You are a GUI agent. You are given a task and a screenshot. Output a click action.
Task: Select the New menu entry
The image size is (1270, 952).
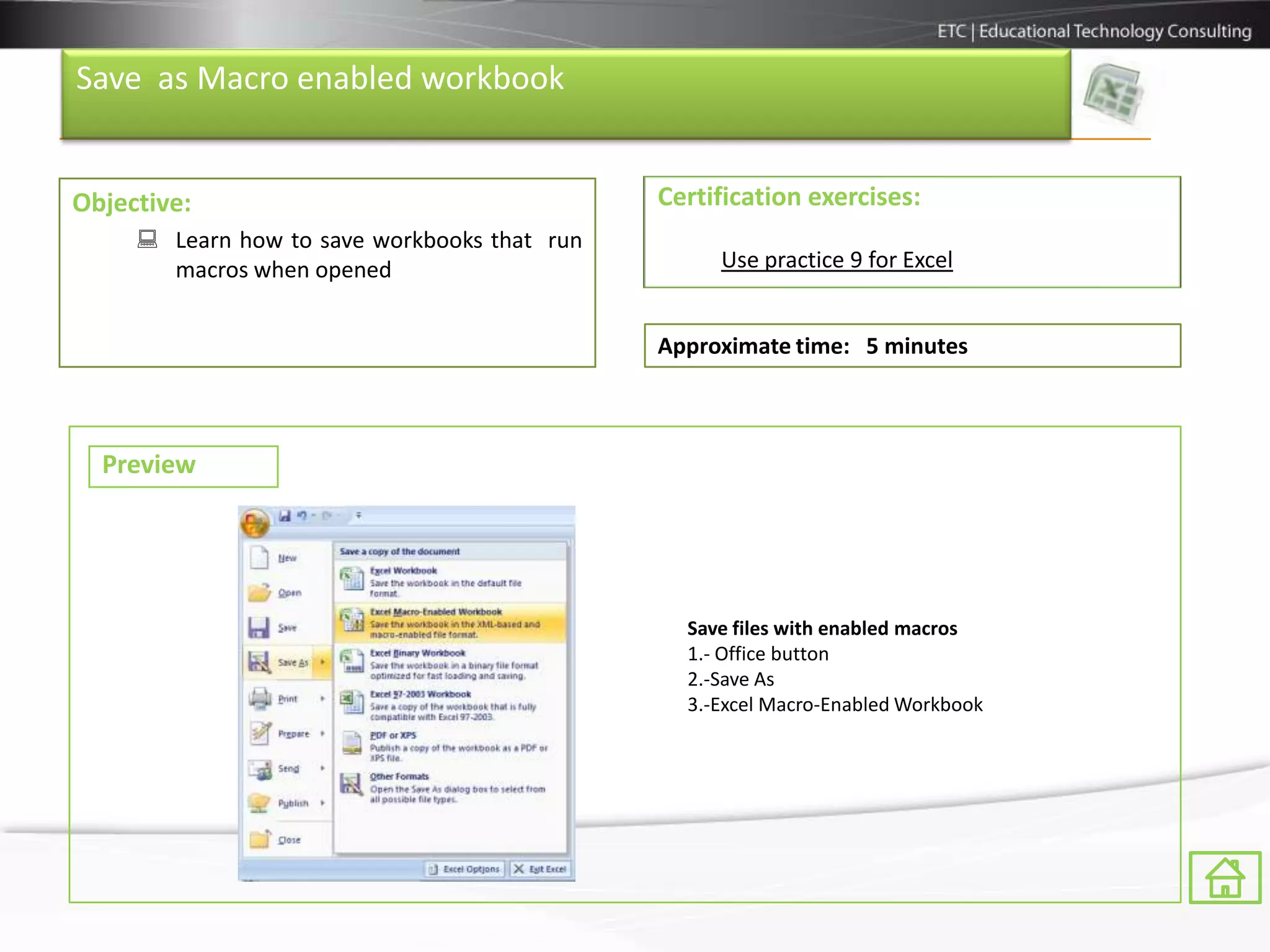tap(287, 558)
